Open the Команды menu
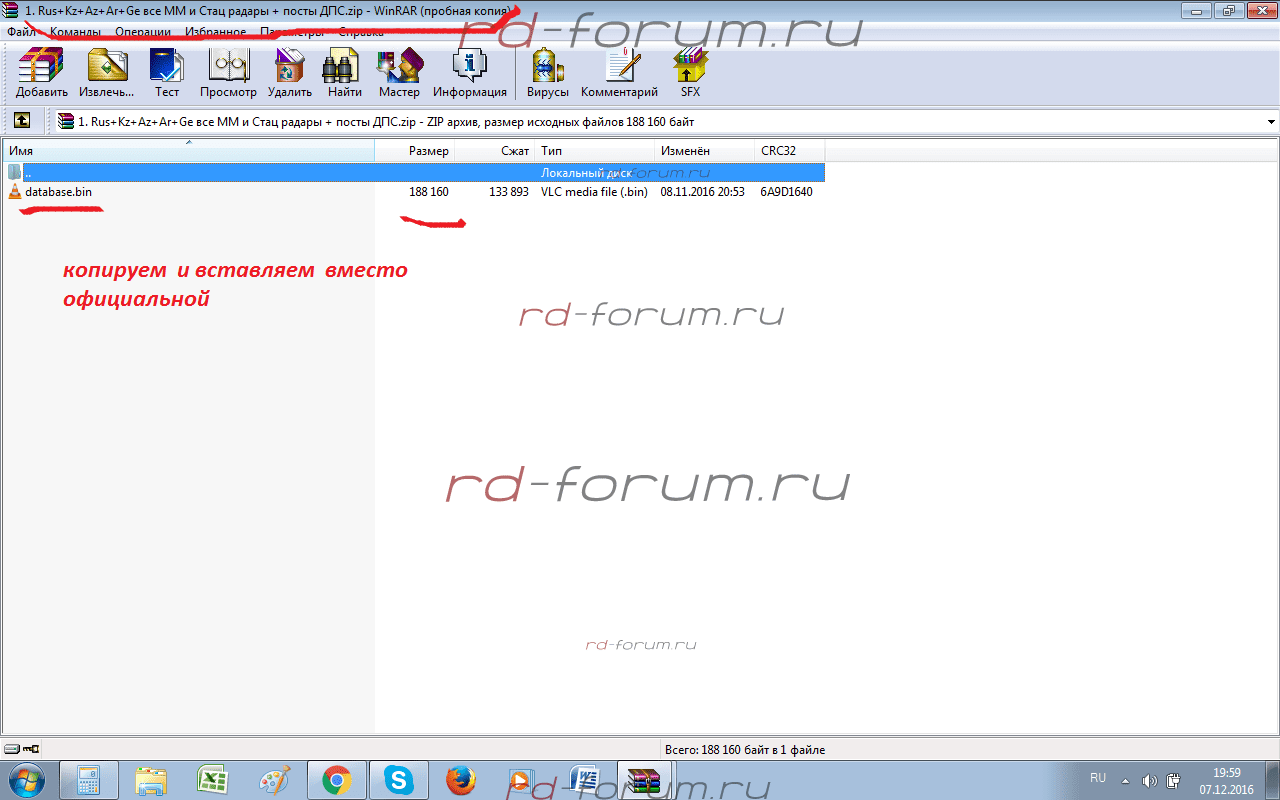The width and height of the screenshot is (1280, 800). (75, 32)
